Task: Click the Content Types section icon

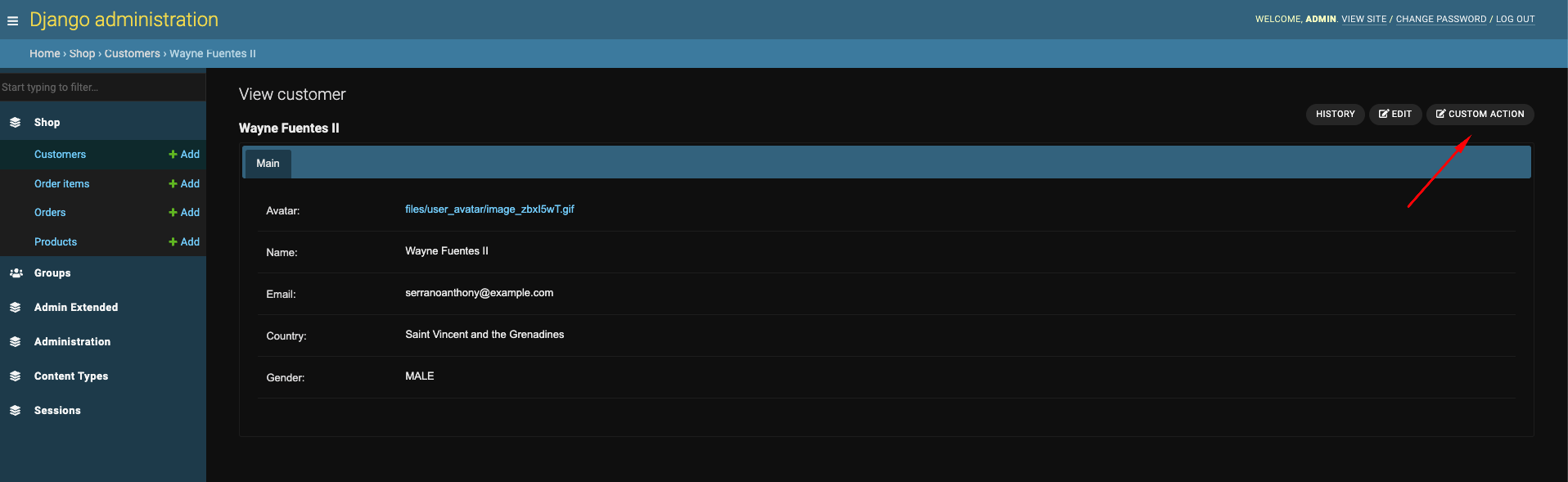Action: 16,376
